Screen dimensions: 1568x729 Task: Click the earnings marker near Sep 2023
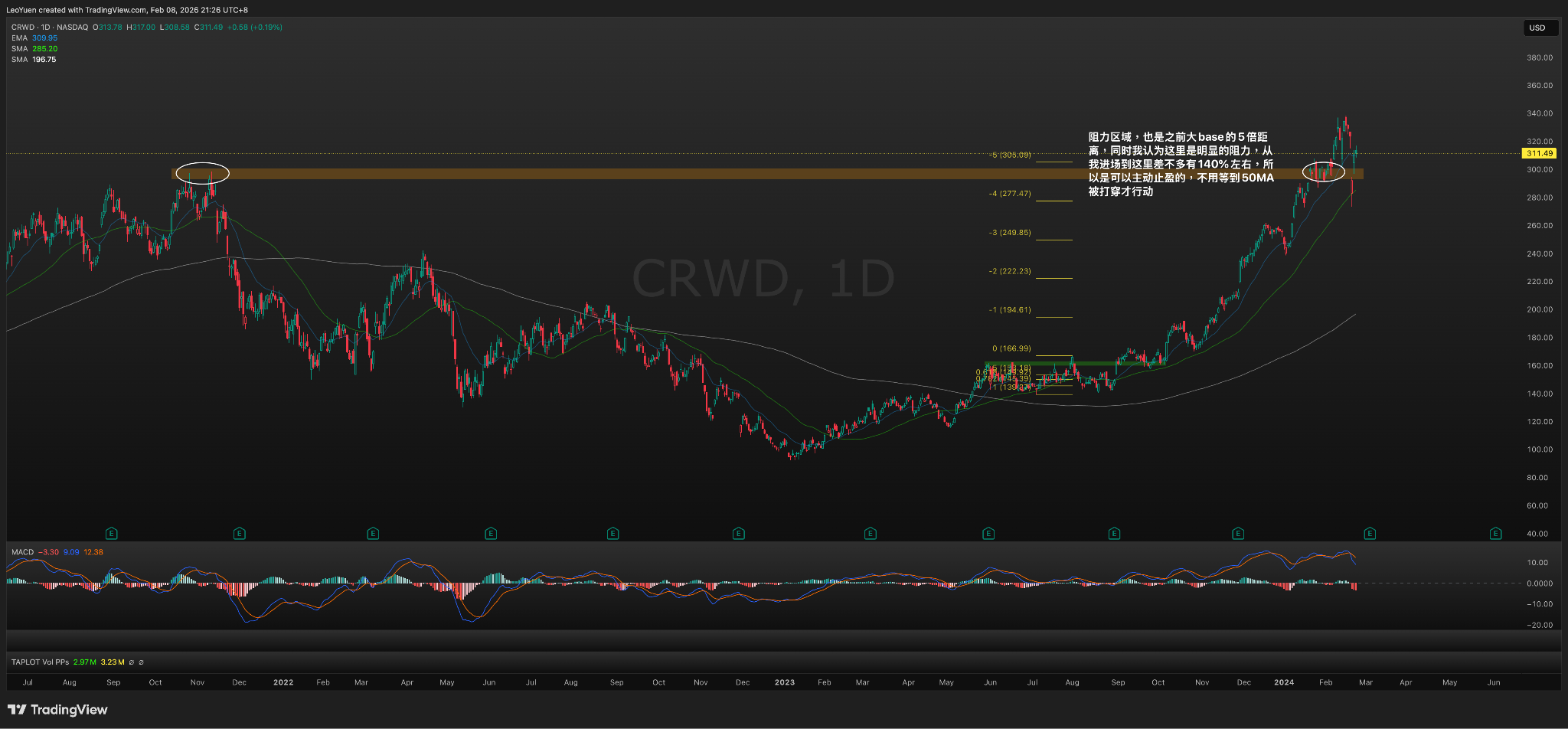click(x=1114, y=533)
